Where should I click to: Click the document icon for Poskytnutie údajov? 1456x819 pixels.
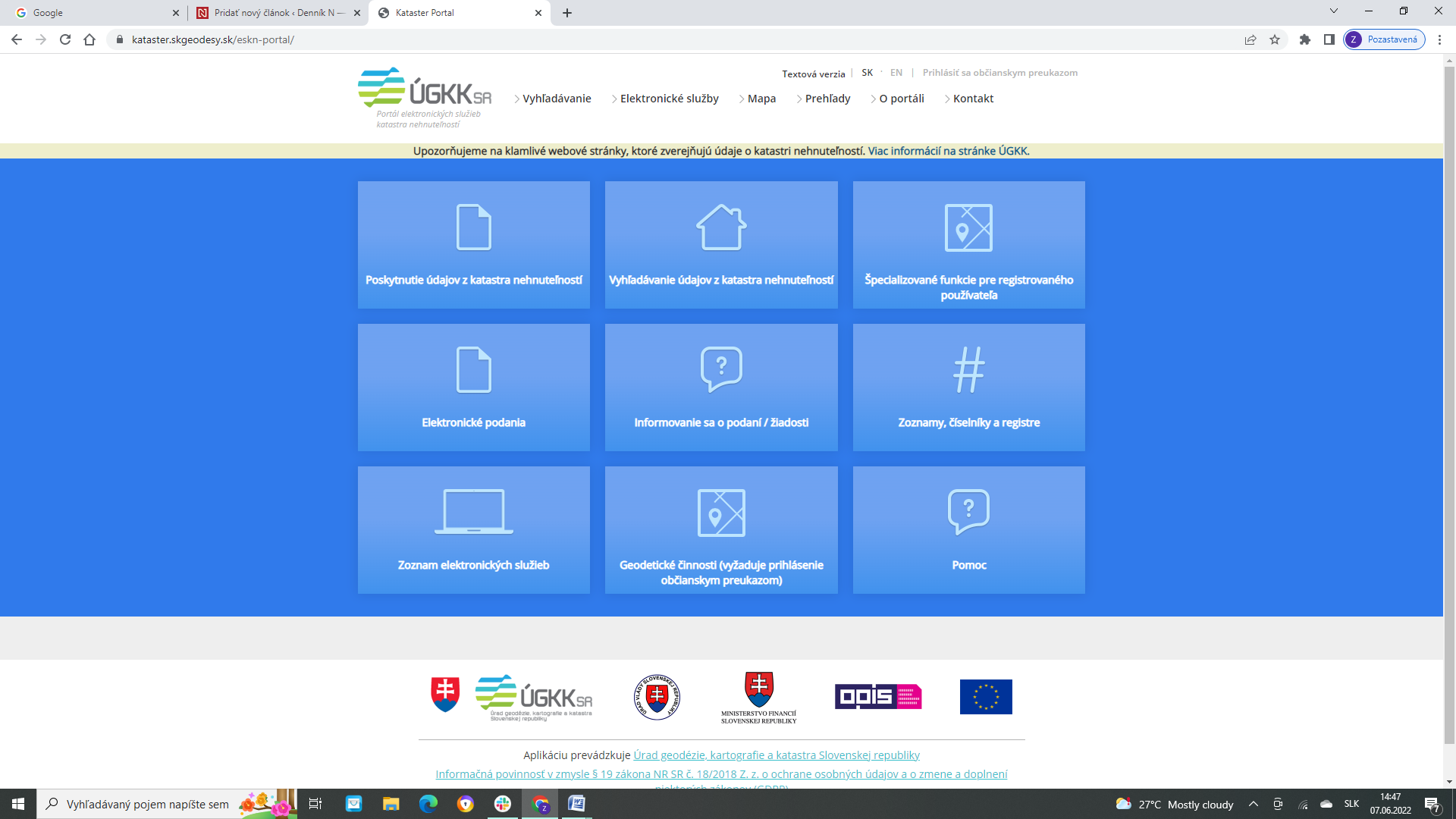point(474,227)
